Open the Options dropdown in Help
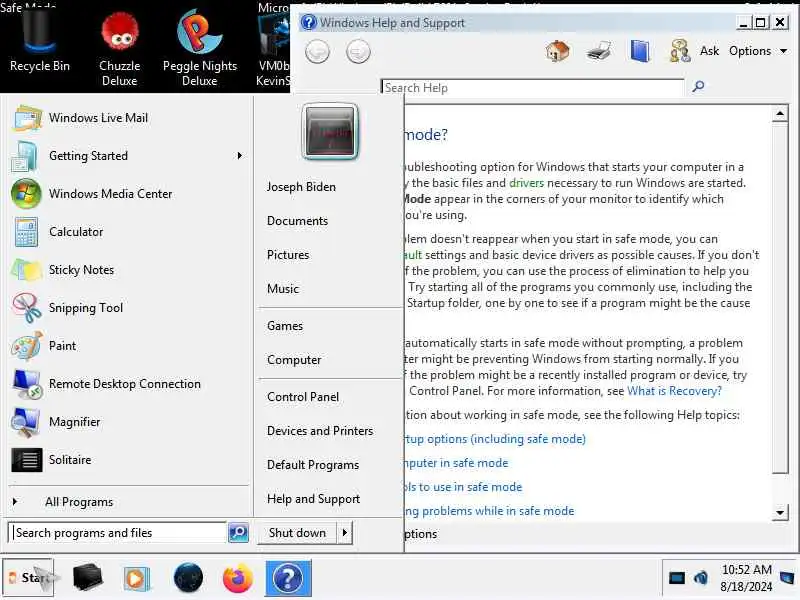 click(x=758, y=51)
